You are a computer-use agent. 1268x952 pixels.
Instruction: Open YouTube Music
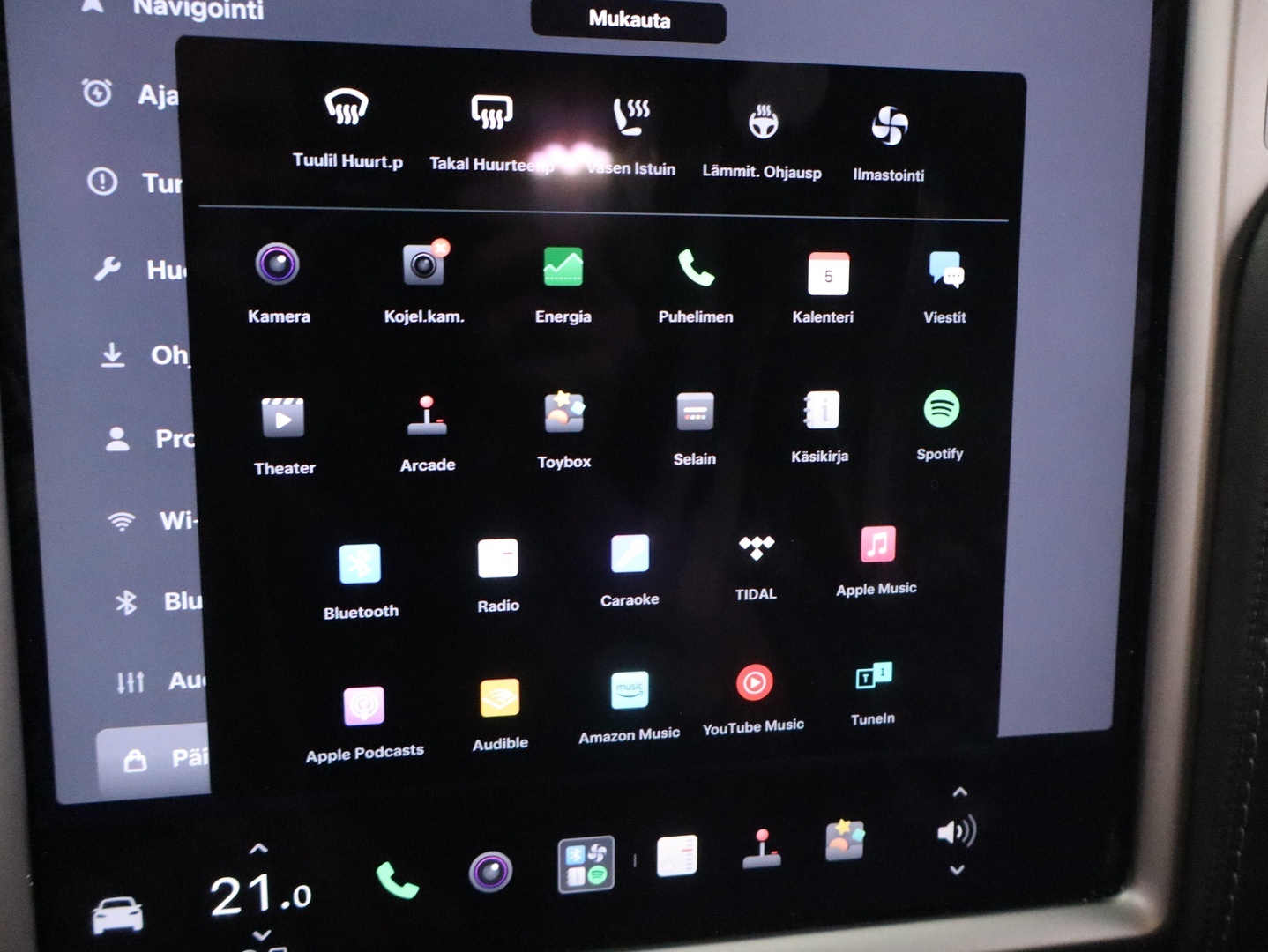pyautogui.click(x=754, y=700)
